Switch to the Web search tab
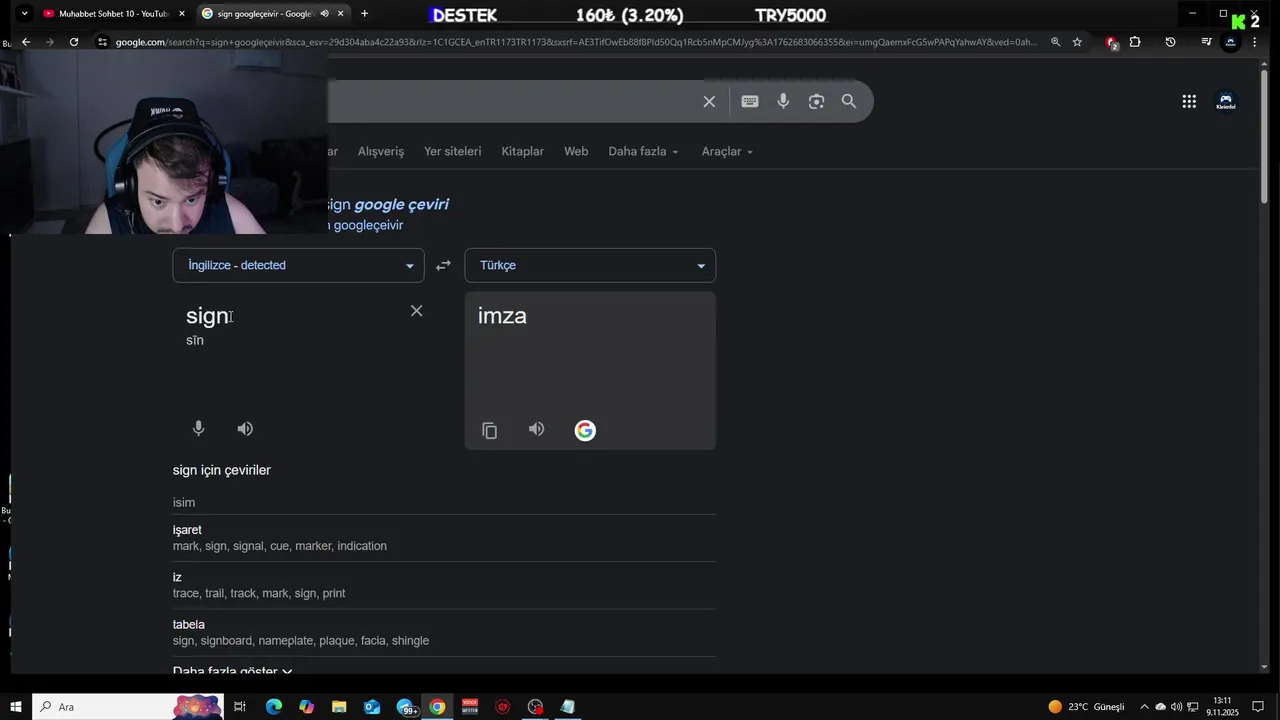The width and height of the screenshot is (1280, 720). tap(576, 151)
